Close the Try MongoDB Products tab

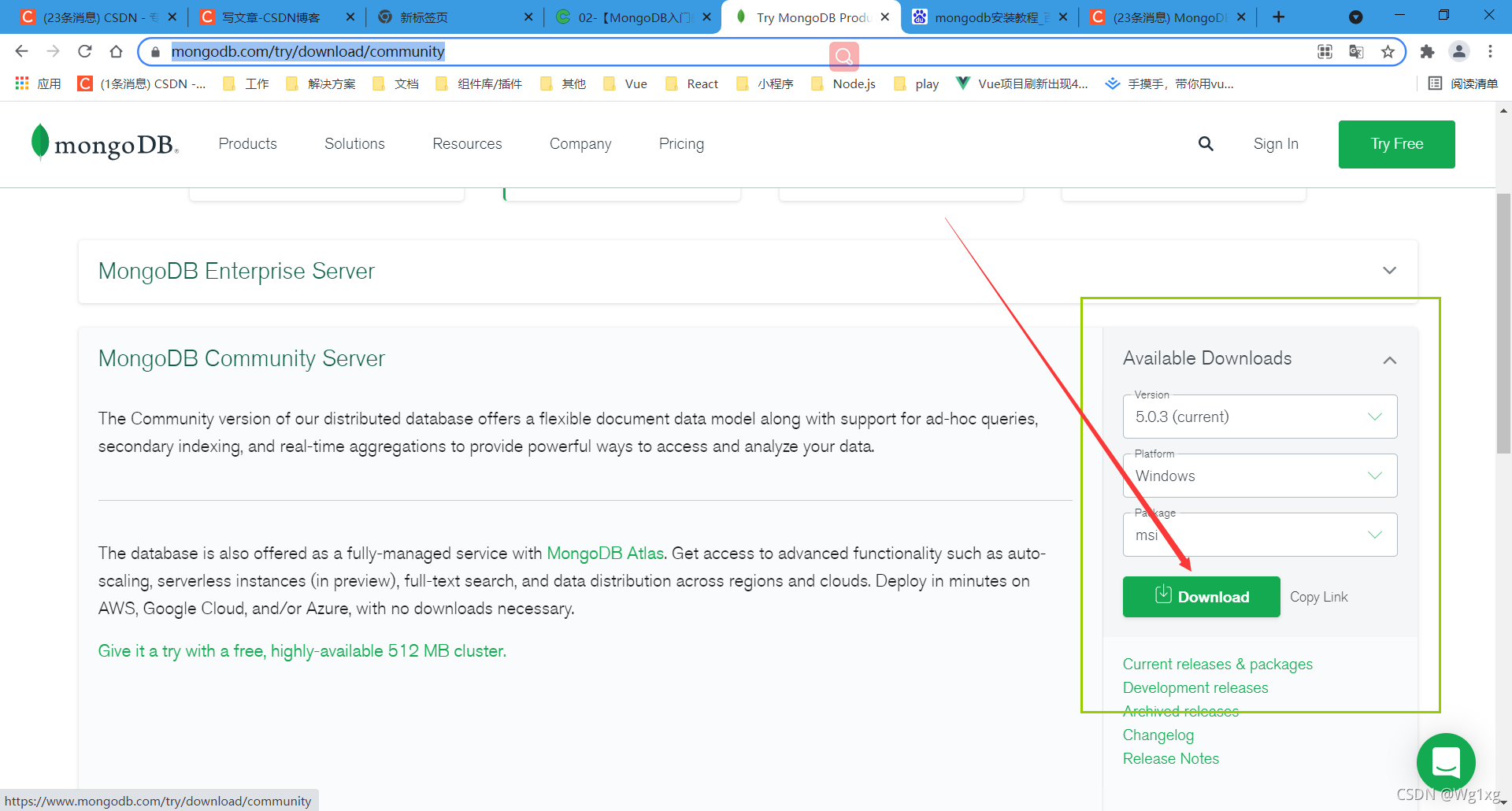[884, 17]
